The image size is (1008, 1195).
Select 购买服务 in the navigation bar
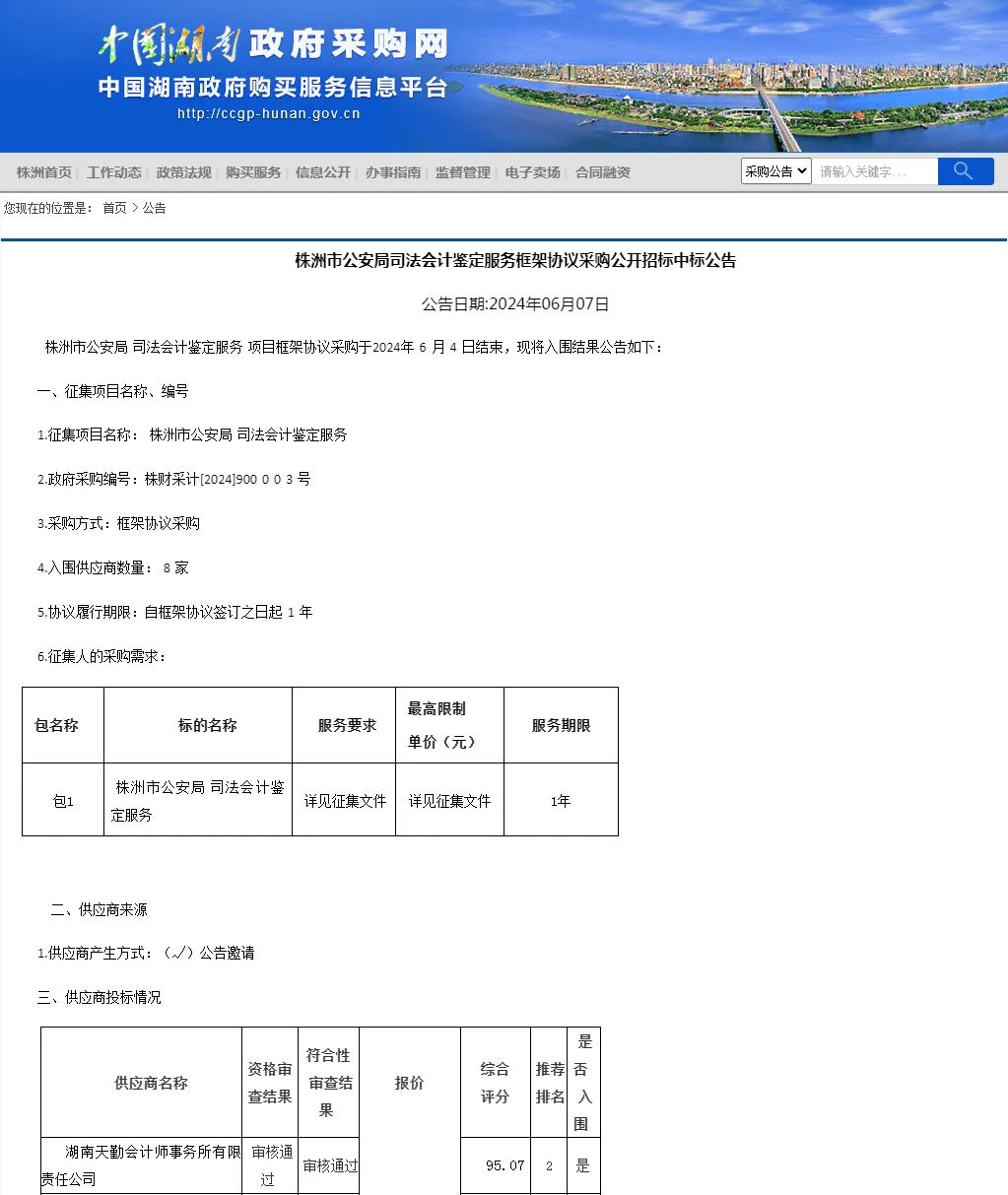[x=253, y=172]
